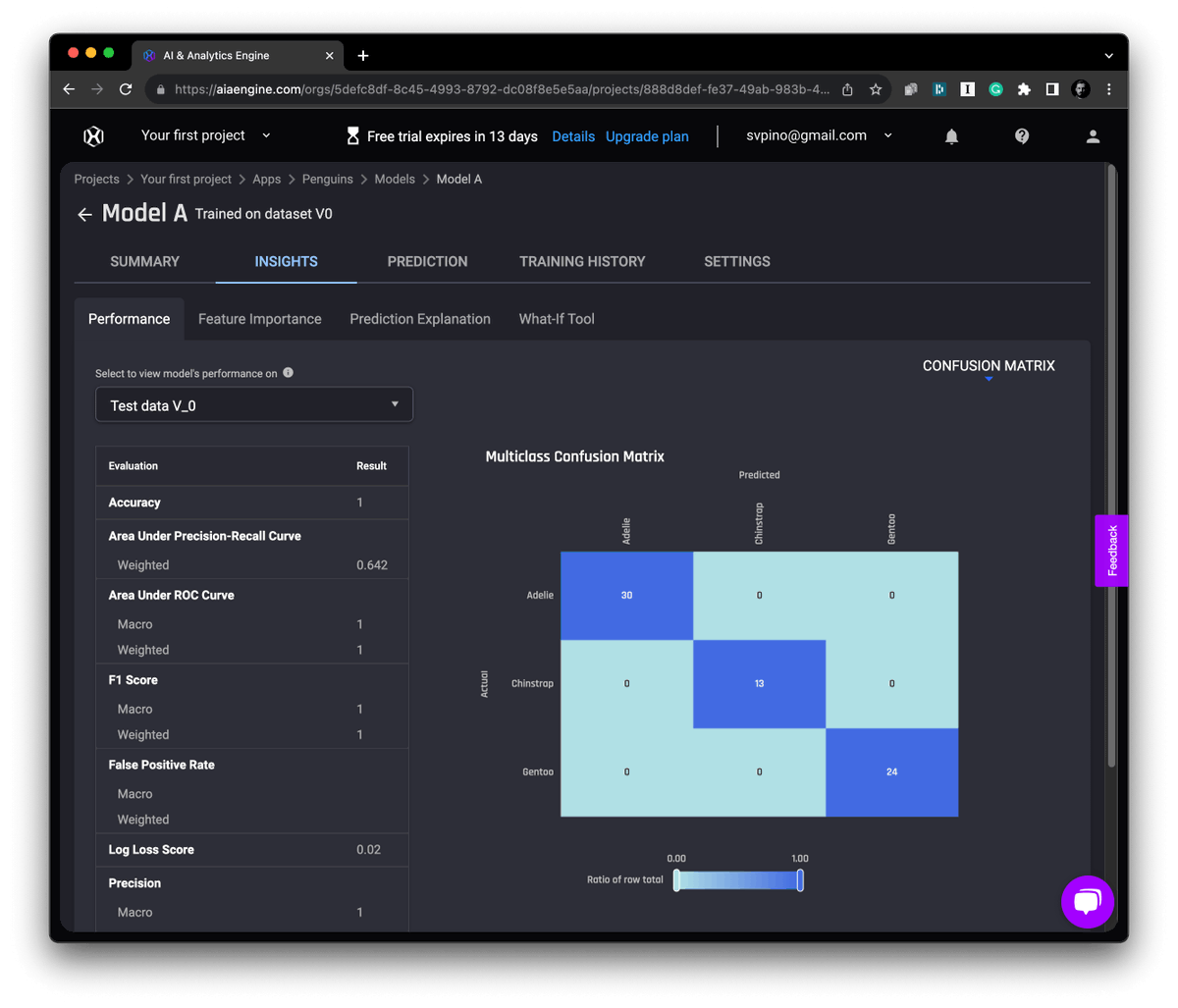
Task: Open the Chrome three-dot menu
Action: point(1109,89)
